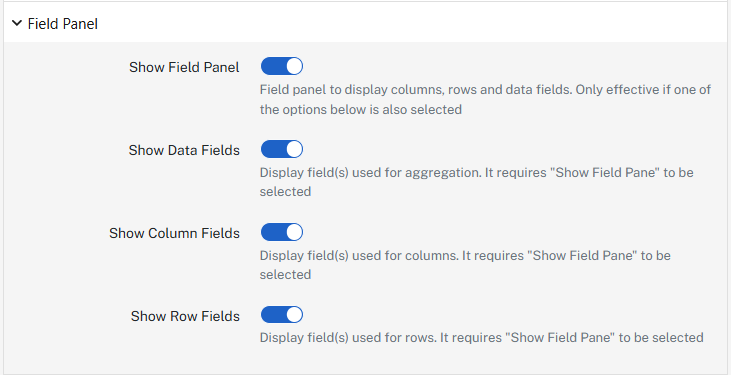Click empty space in Field Panel header bar

point(410,23)
